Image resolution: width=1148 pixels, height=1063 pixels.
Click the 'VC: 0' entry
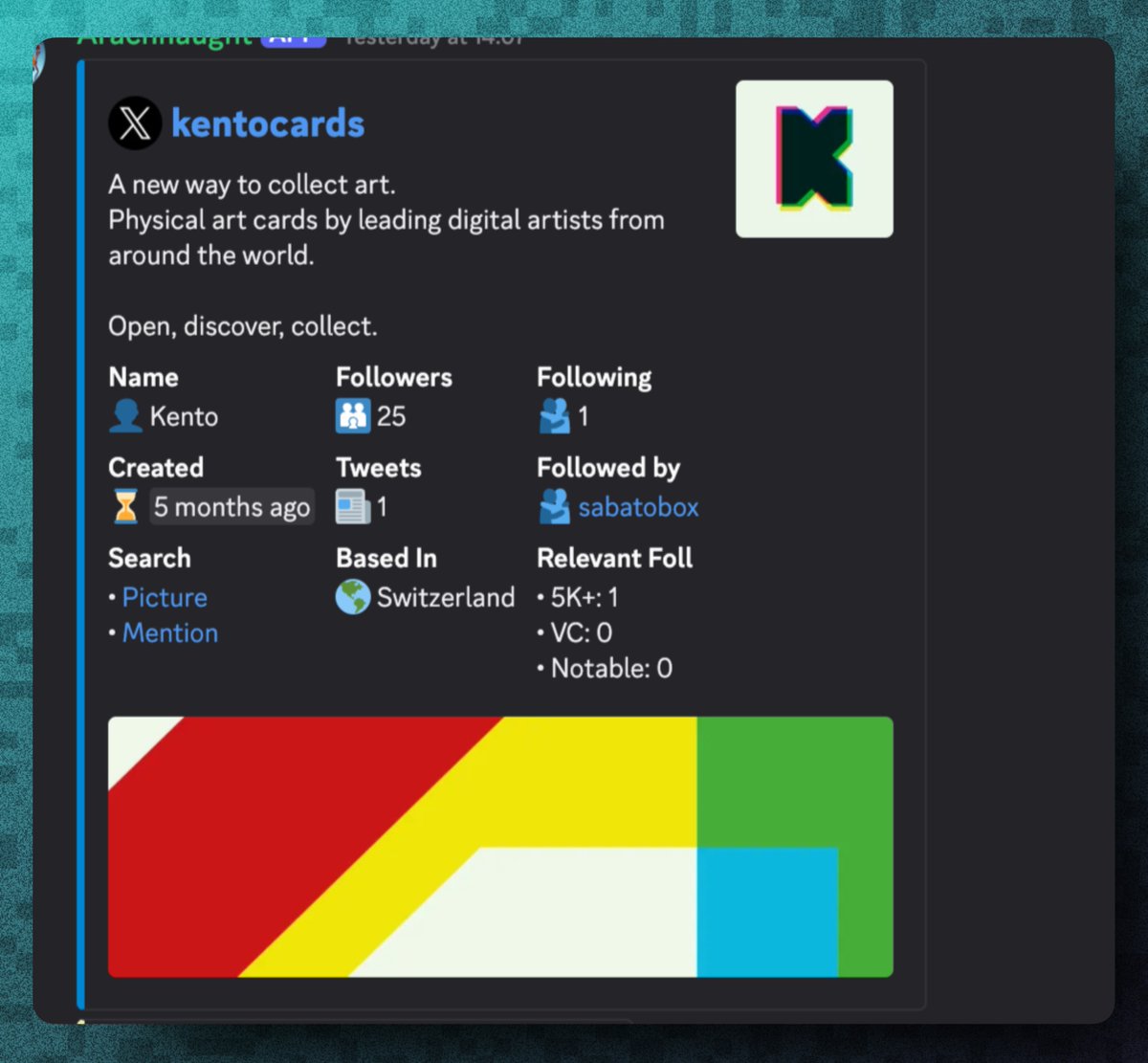click(x=582, y=633)
